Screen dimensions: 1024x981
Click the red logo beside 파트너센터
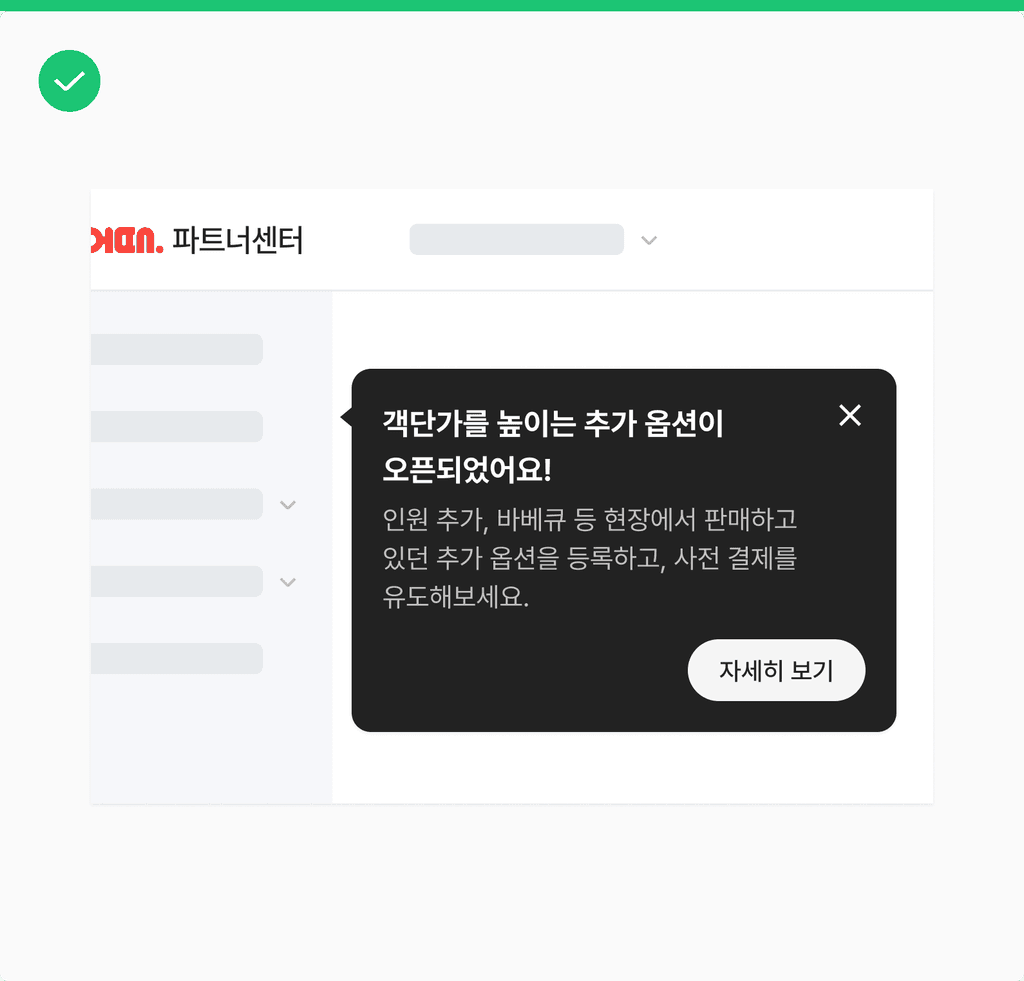click(x=127, y=240)
